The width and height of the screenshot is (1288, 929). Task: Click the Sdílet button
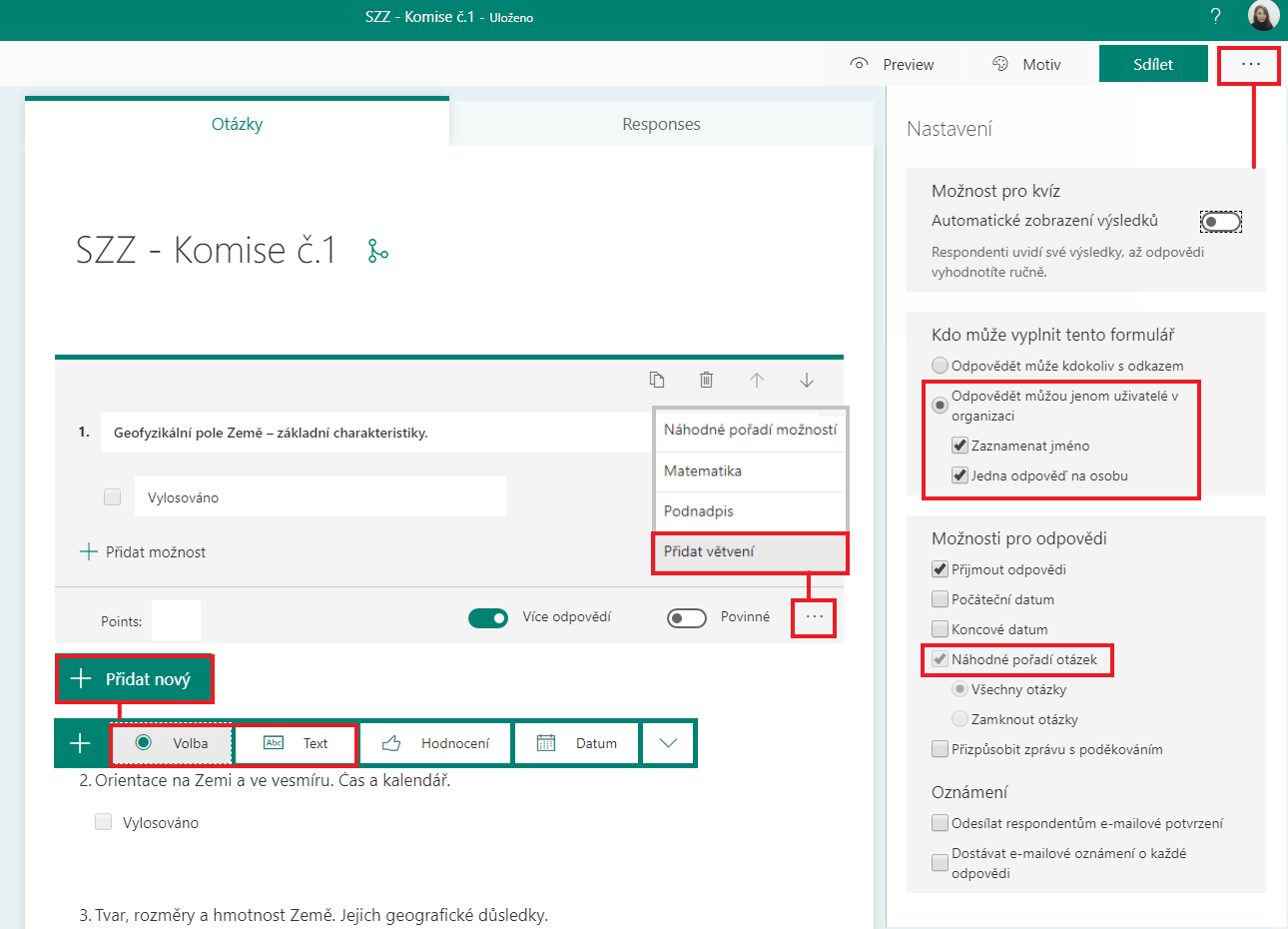pos(1153,64)
